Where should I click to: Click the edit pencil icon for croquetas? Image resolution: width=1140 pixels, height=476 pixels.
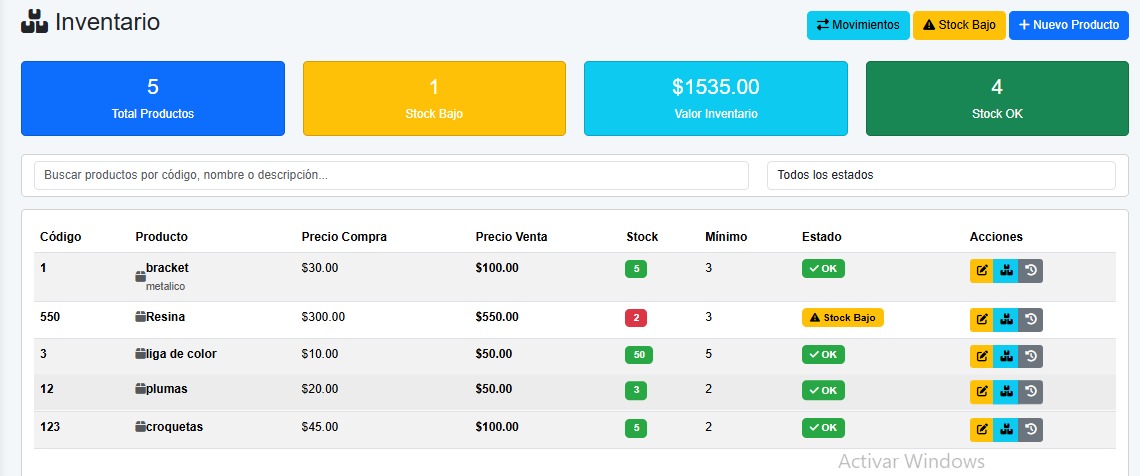pos(981,429)
